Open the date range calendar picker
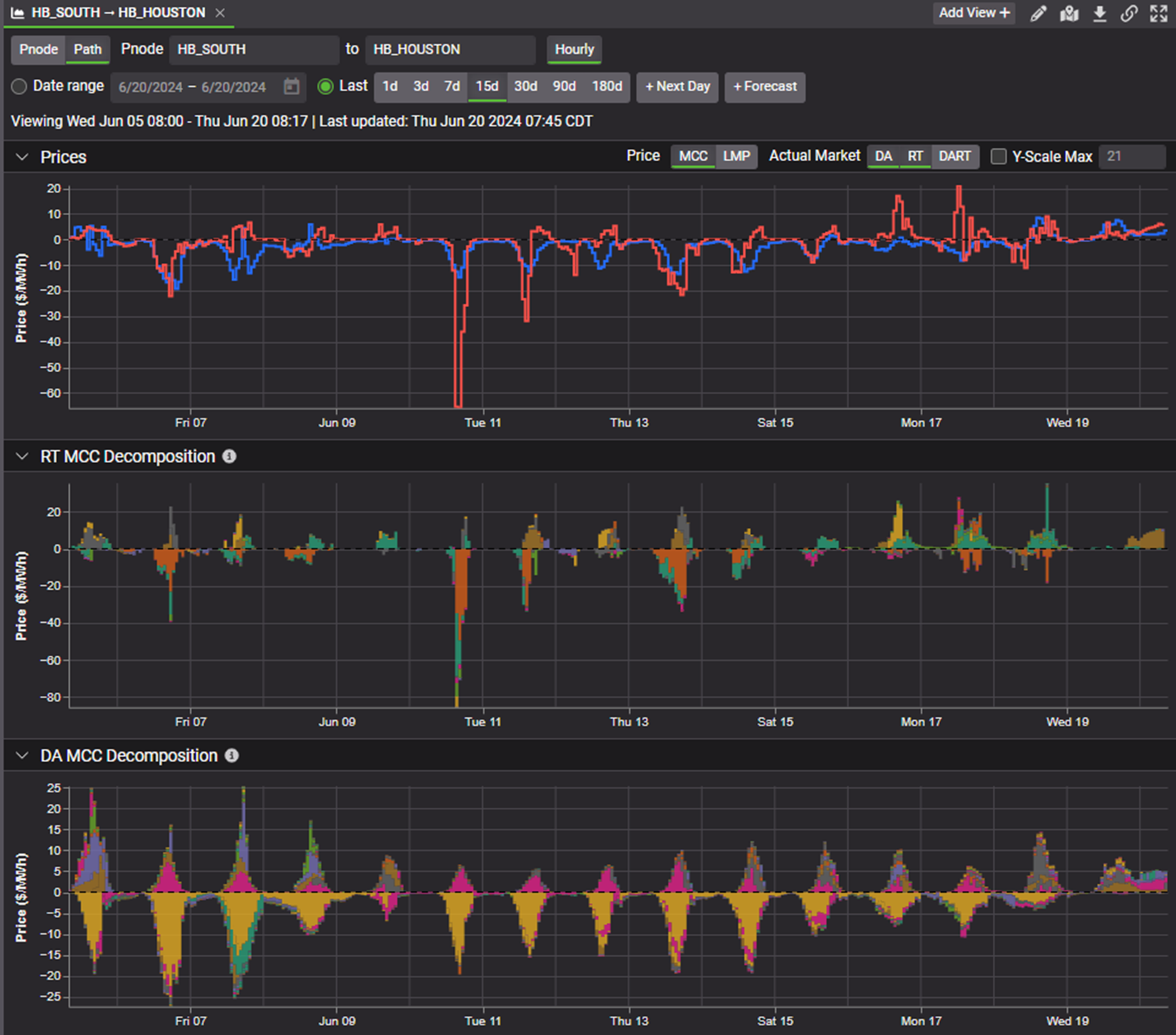The width and height of the screenshot is (1176, 1035). [291, 87]
